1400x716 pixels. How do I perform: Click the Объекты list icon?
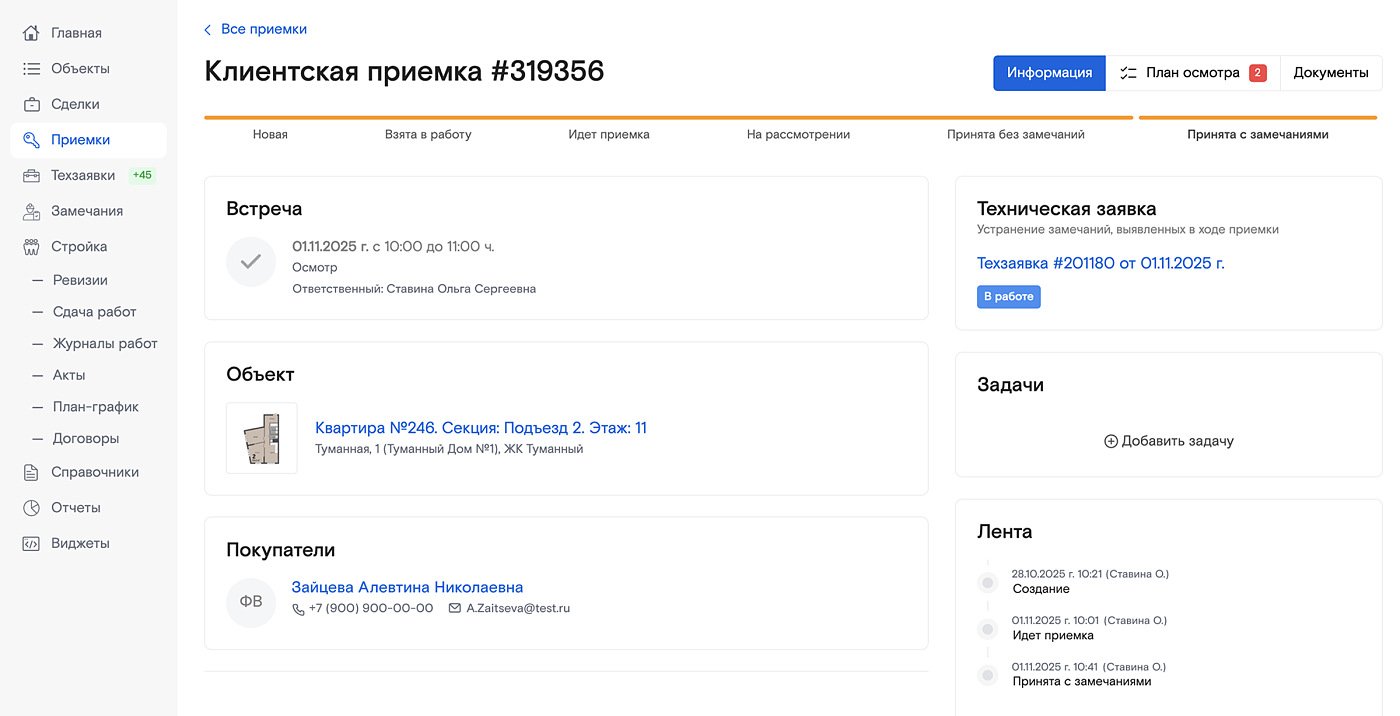pyautogui.click(x=31, y=69)
